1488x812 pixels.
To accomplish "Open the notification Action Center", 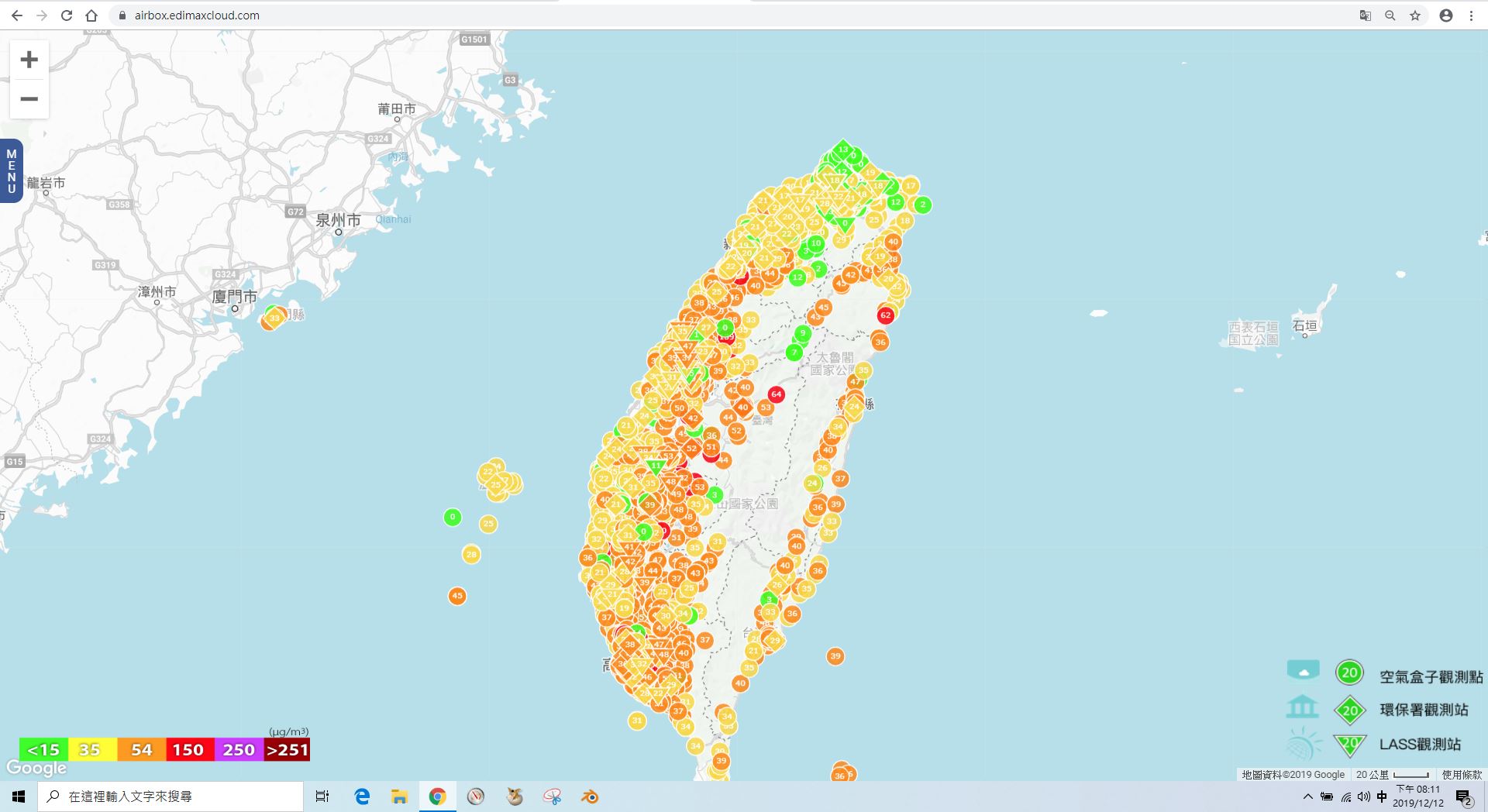I will [1464, 797].
